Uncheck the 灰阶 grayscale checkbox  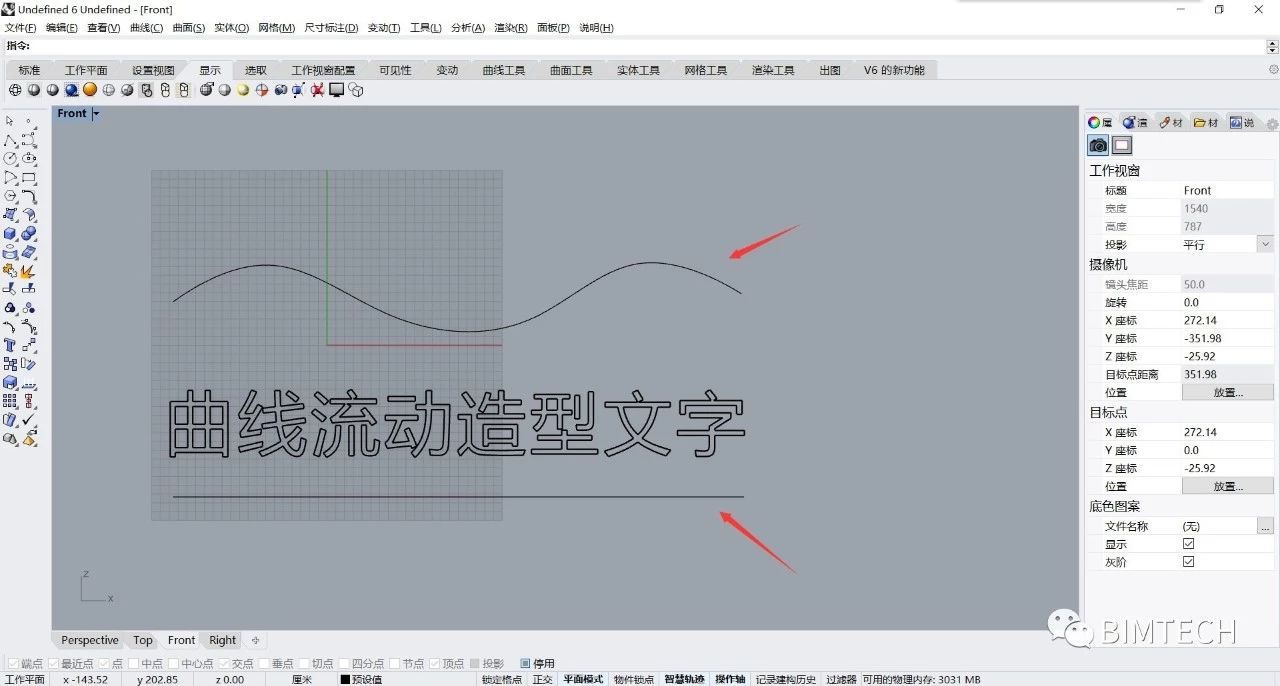tap(1188, 562)
